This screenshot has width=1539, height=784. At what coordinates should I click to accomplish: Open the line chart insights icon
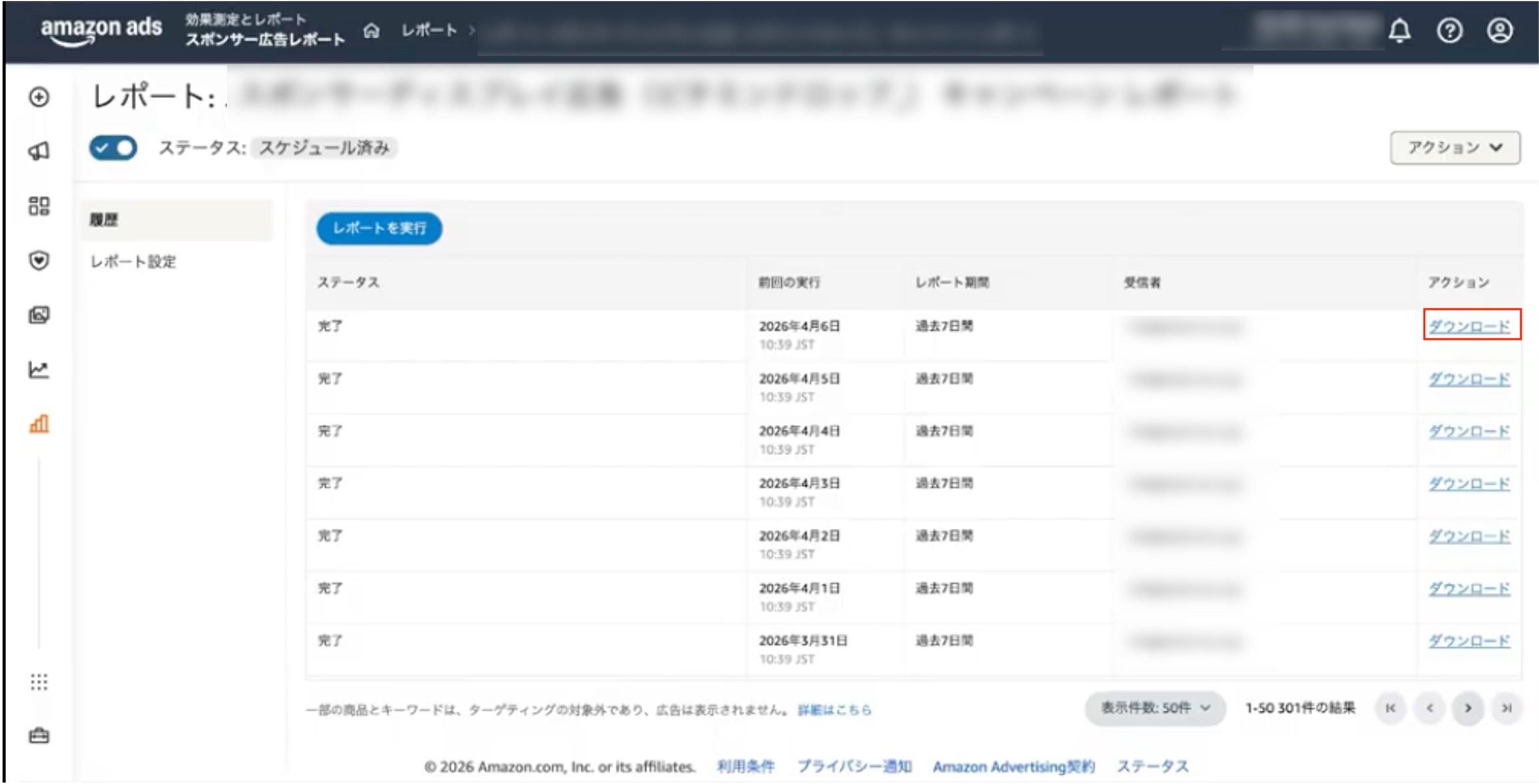pyautogui.click(x=39, y=369)
